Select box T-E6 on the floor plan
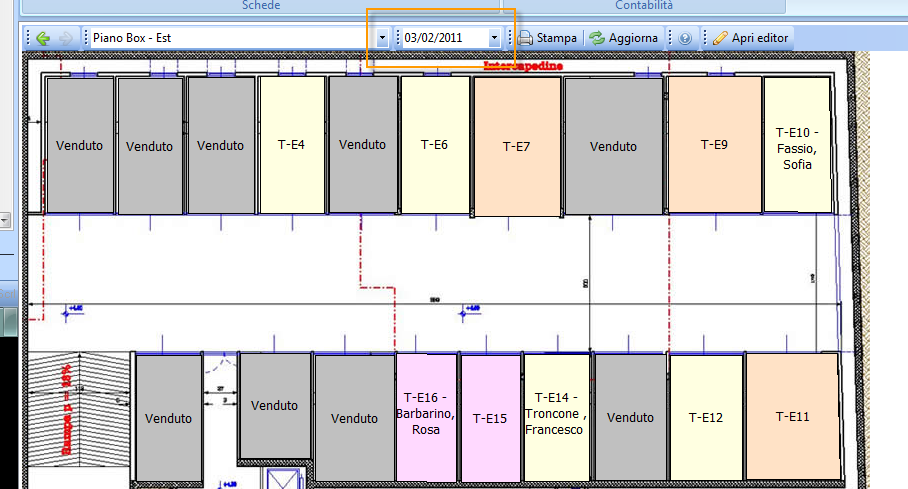908x489 pixels. (434, 145)
